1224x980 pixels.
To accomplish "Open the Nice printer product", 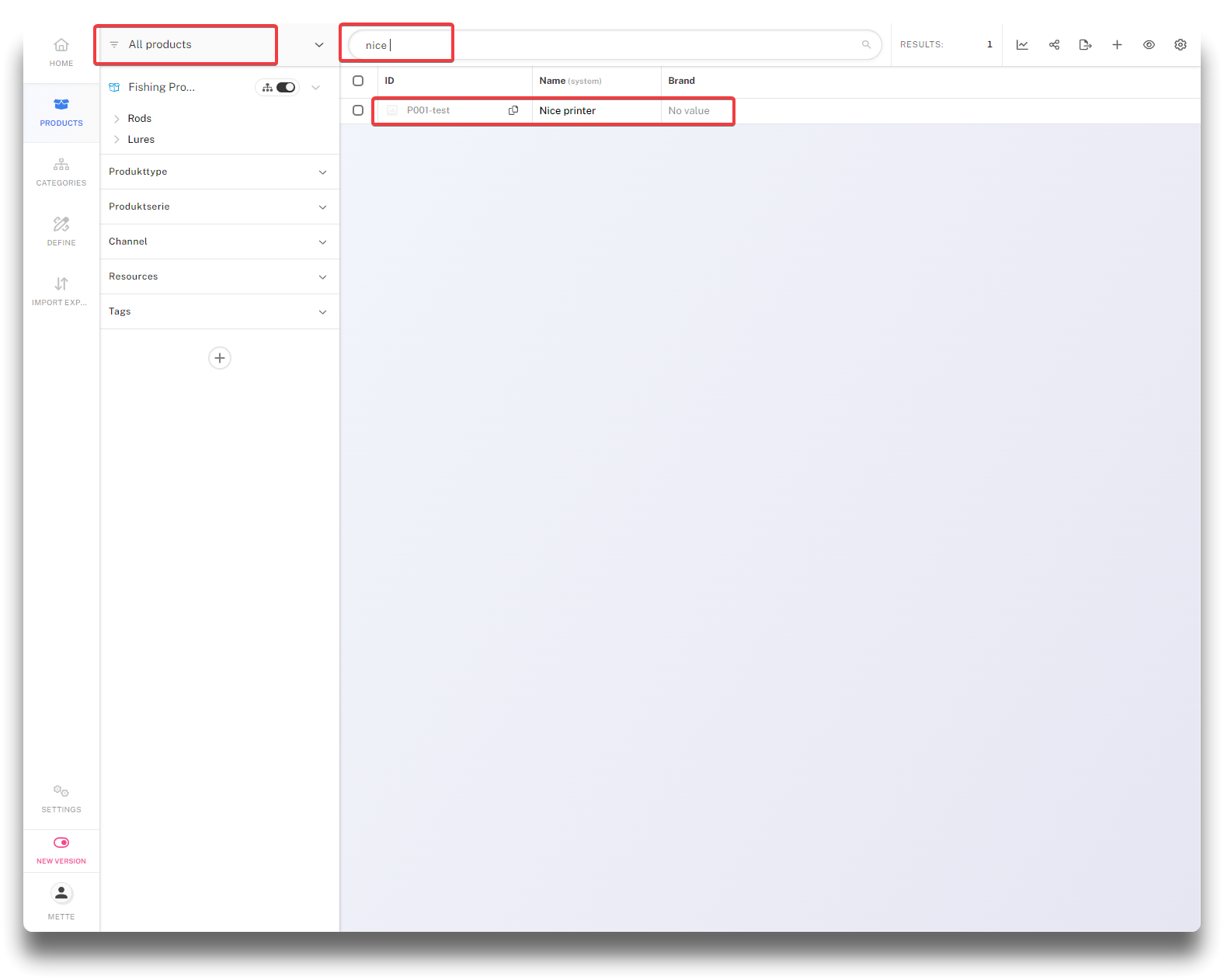I will pyautogui.click(x=568, y=111).
